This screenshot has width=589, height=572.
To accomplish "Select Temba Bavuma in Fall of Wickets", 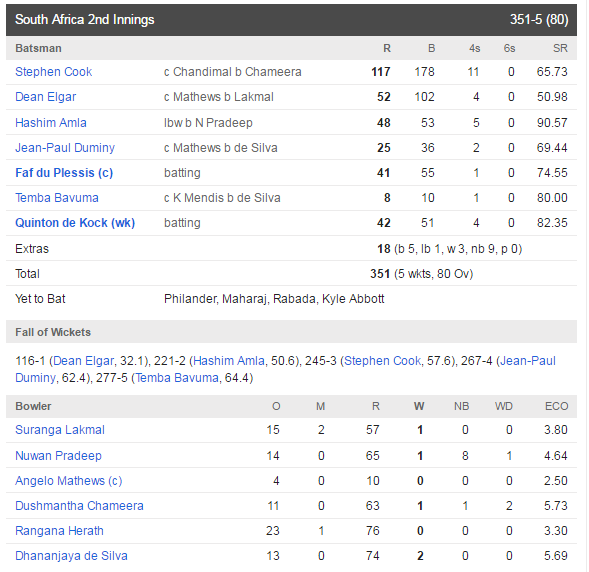I will [x=177, y=378].
